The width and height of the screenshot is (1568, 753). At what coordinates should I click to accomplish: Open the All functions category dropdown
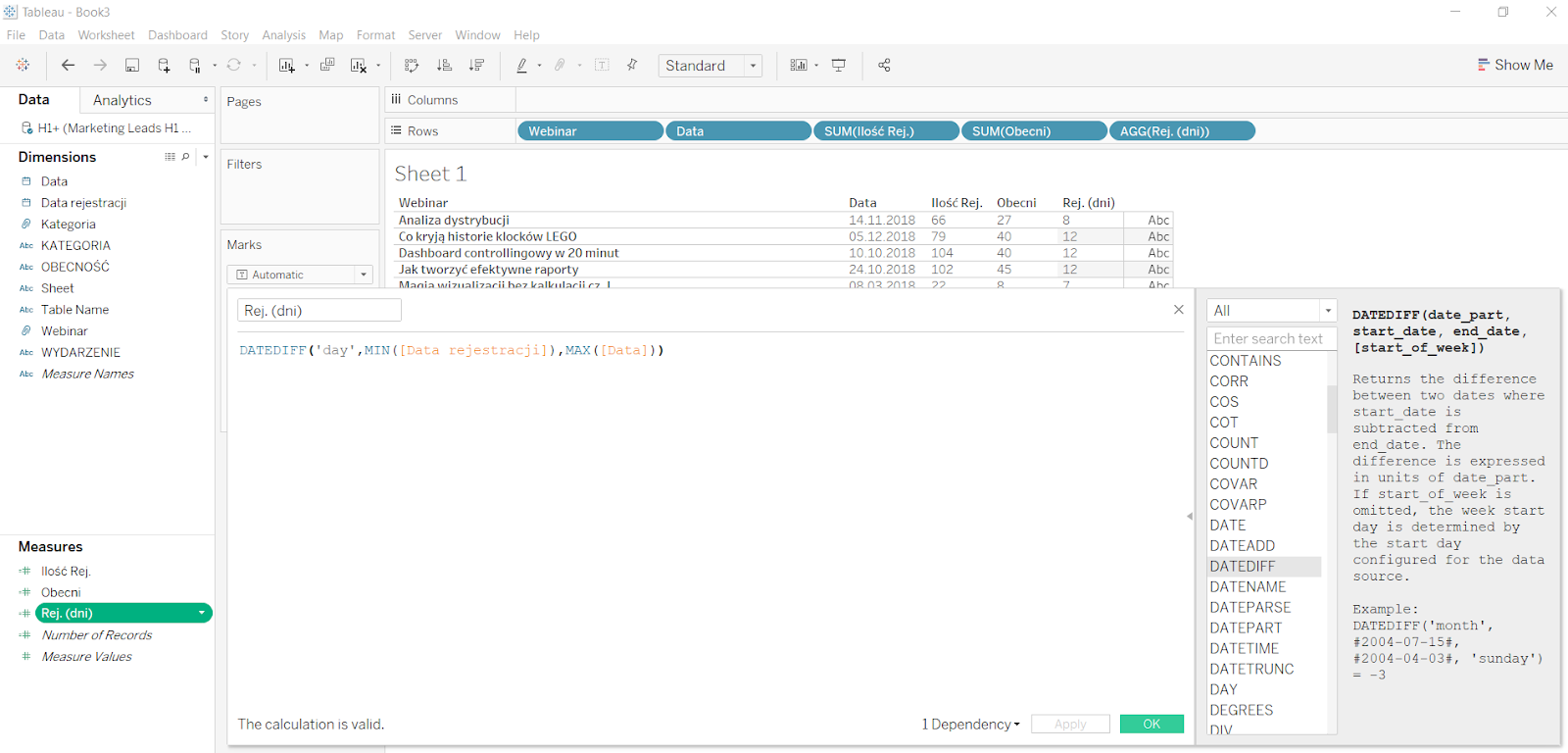[x=1328, y=311]
